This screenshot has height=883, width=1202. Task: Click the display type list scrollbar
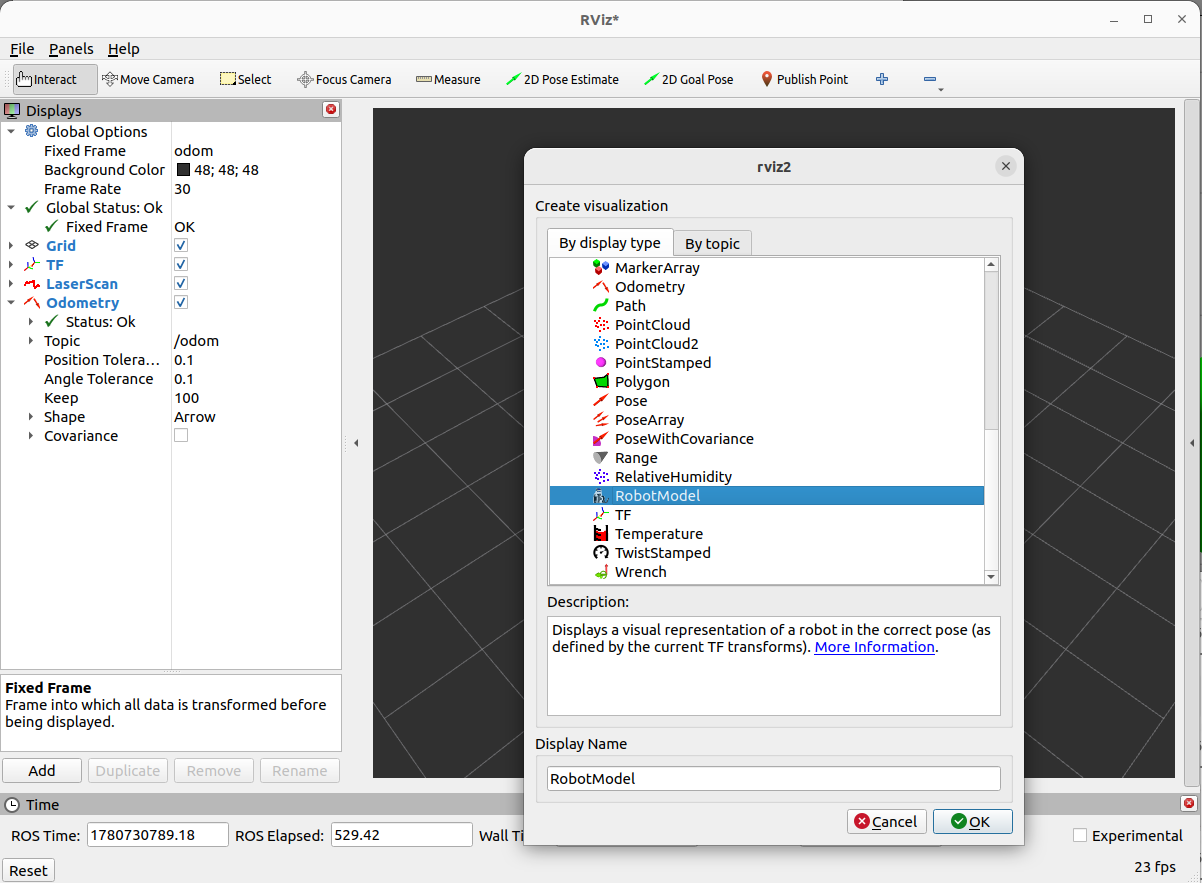coord(991,420)
